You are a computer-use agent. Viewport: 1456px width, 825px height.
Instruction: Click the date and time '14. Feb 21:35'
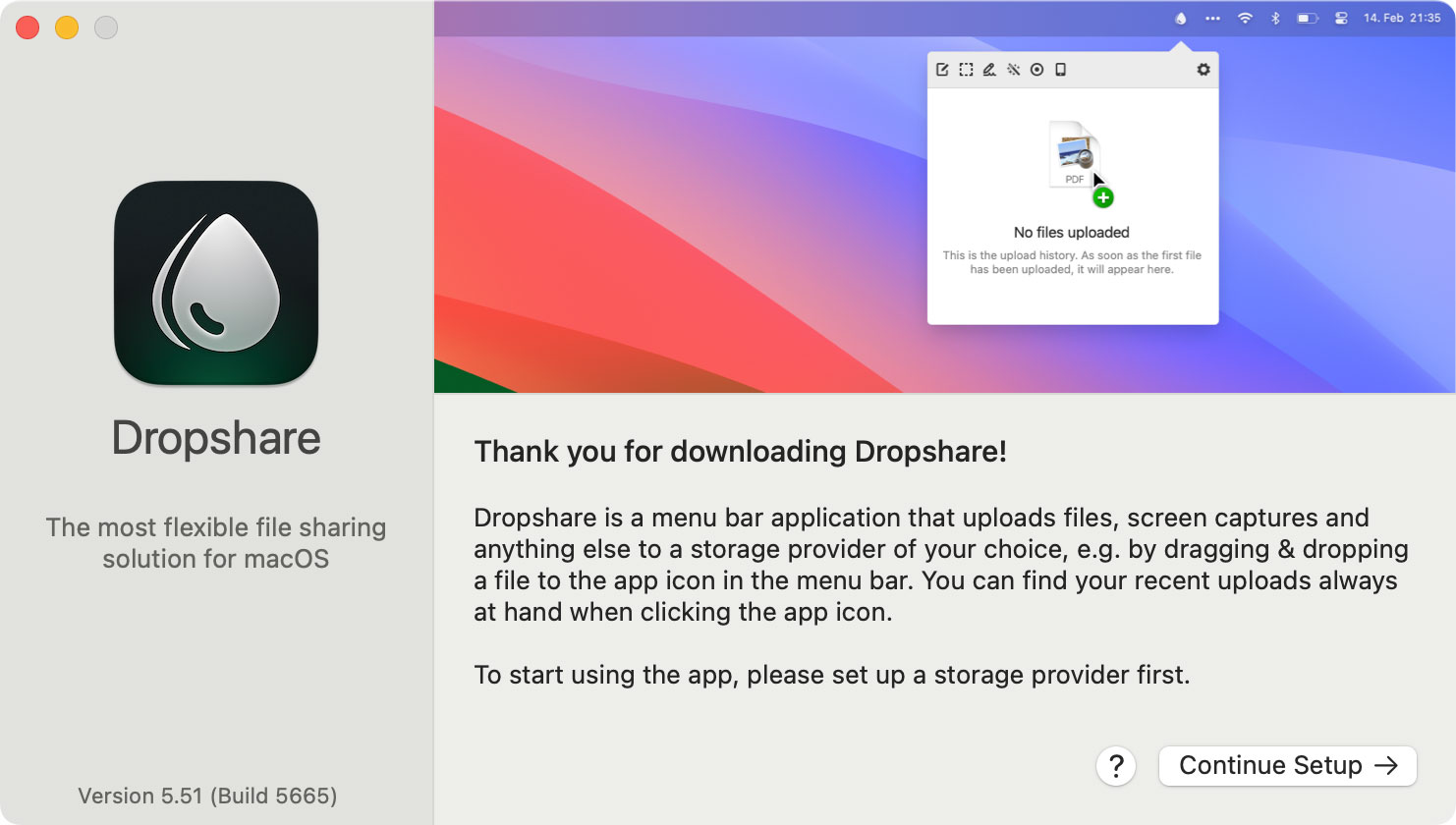click(x=1402, y=18)
